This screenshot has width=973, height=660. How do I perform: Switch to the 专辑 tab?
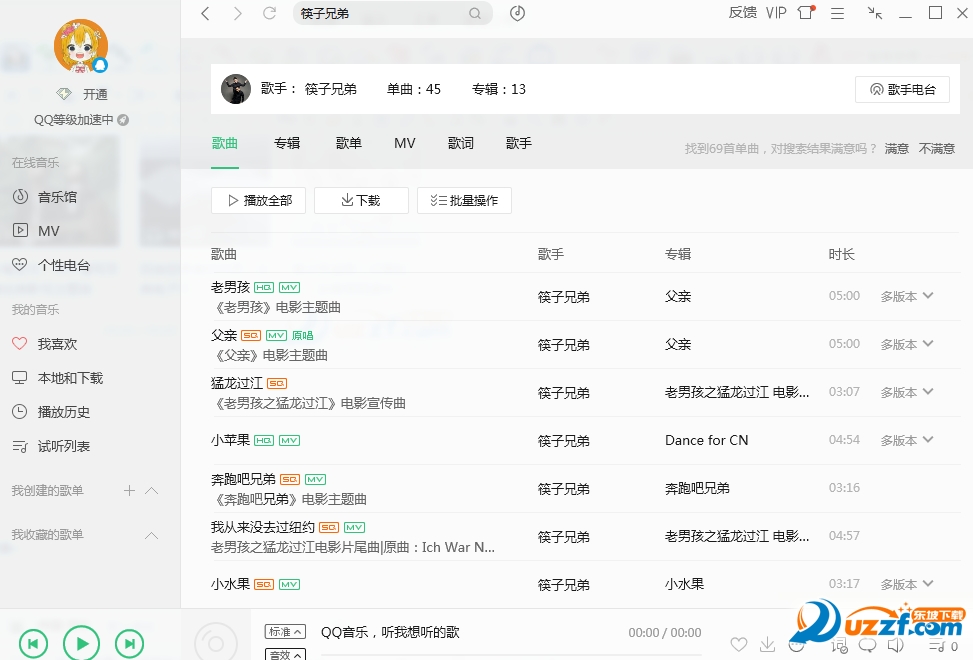click(x=286, y=143)
